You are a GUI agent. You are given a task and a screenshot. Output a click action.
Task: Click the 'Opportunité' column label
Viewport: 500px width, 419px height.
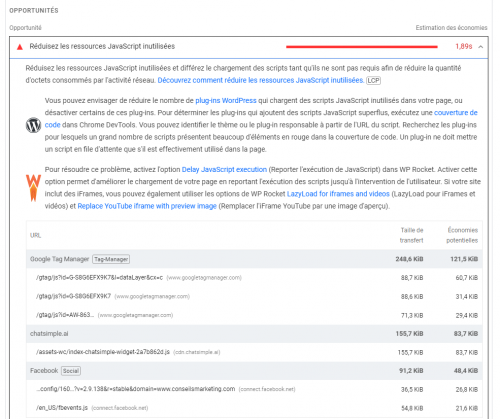point(25,28)
